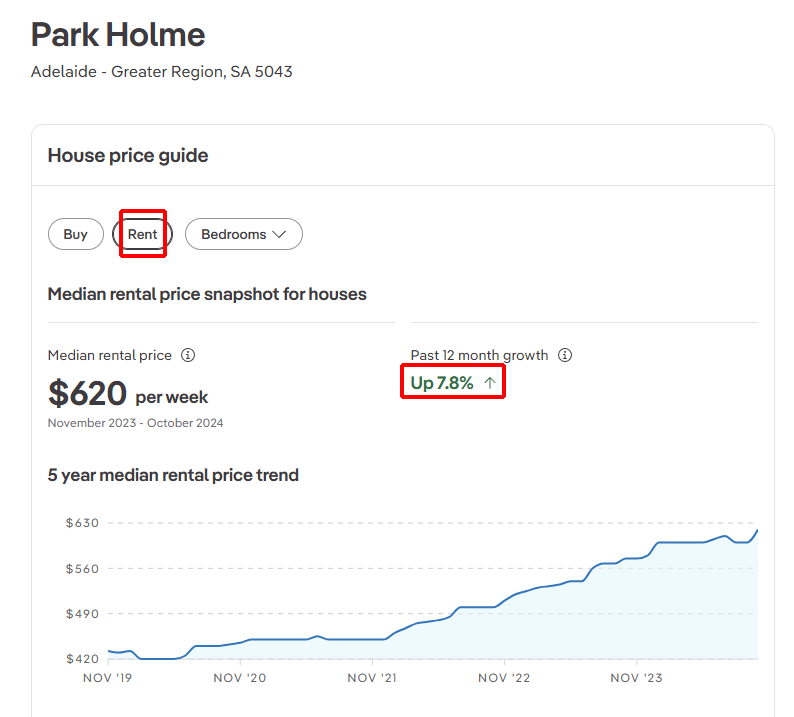Image resolution: width=794 pixels, height=717 pixels.
Task: Click the info icon beside Past 12 month growth
Action: click(565, 355)
